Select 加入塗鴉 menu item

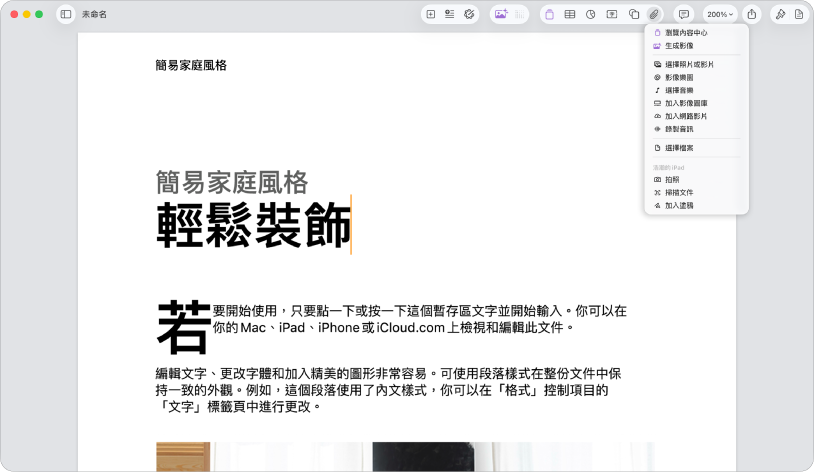pos(696,206)
